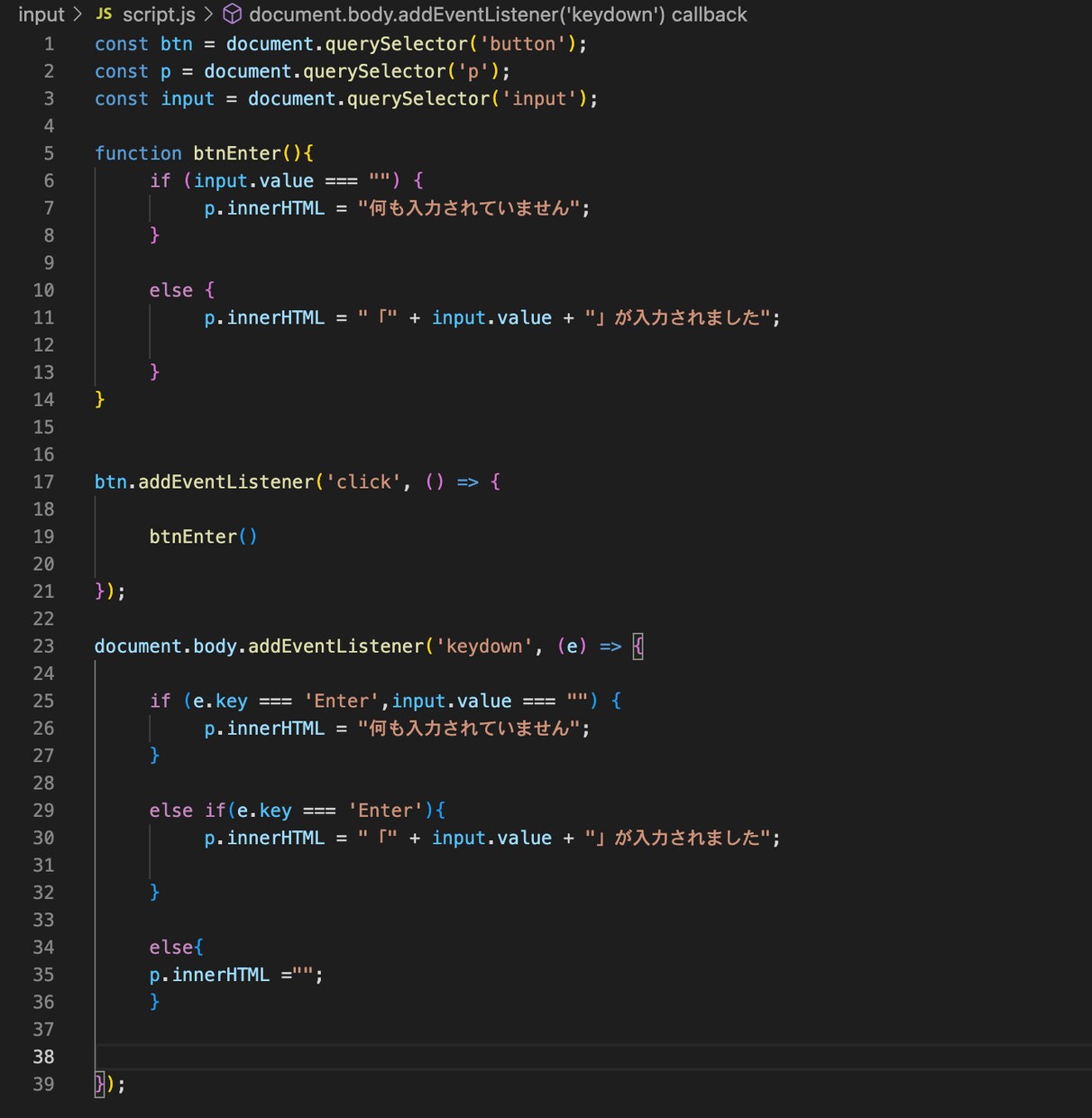
Task: Click the 'button' string on line 1
Action: [x=523, y=44]
